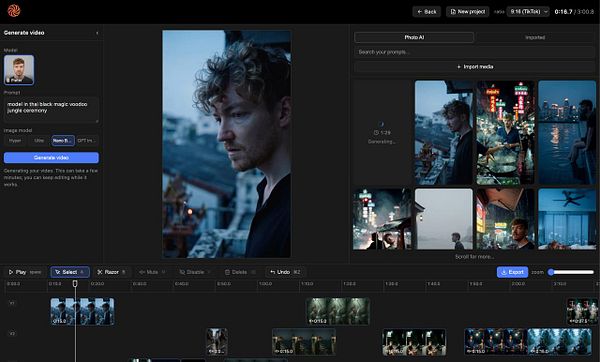Click the Import media button
600x362 pixels.
474,67
